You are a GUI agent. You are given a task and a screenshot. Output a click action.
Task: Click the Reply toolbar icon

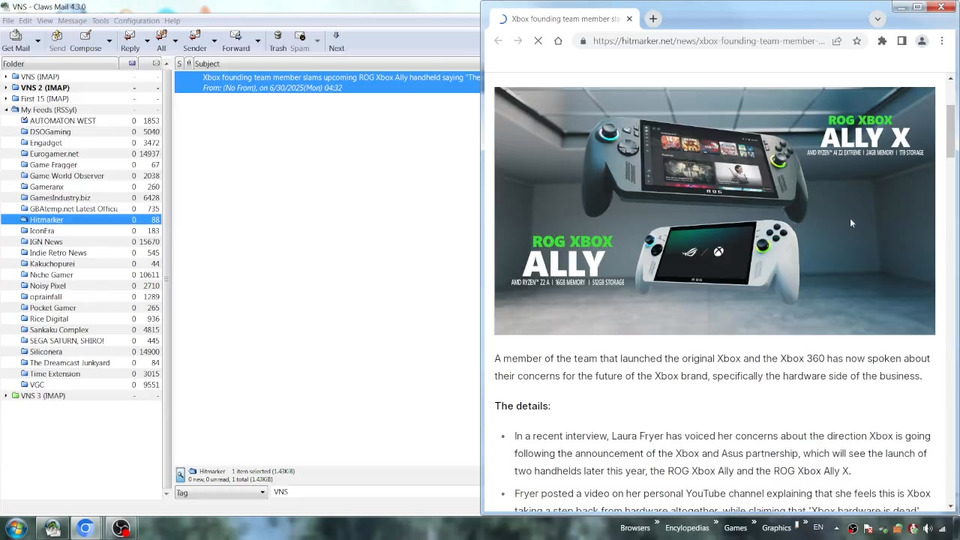[x=130, y=41]
